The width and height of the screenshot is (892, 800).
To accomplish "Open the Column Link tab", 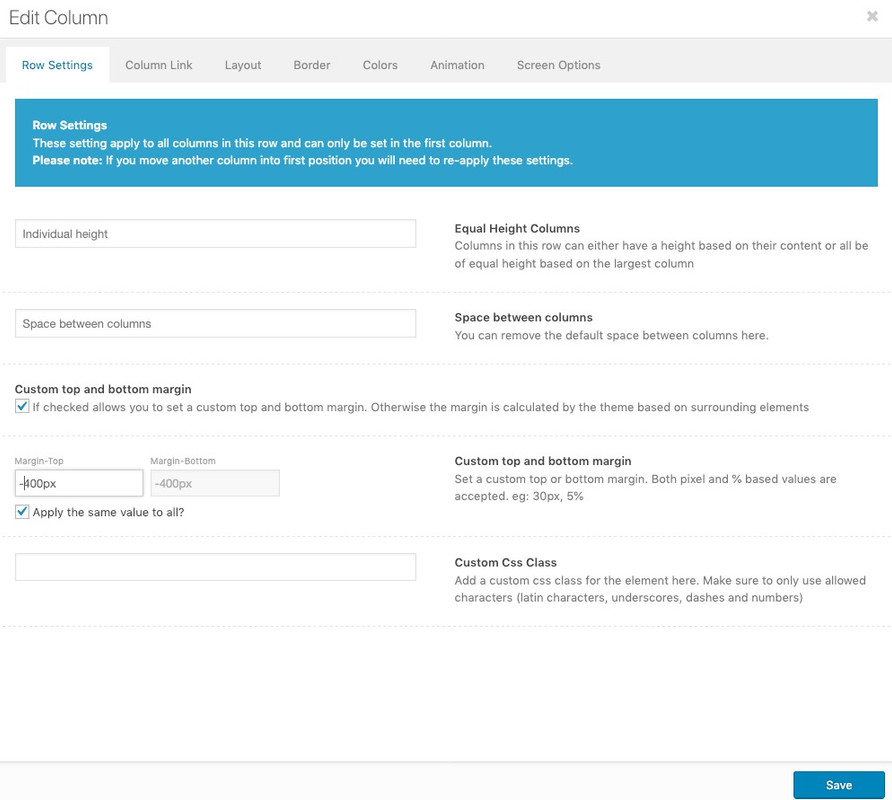I will click(x=159, y=65).
